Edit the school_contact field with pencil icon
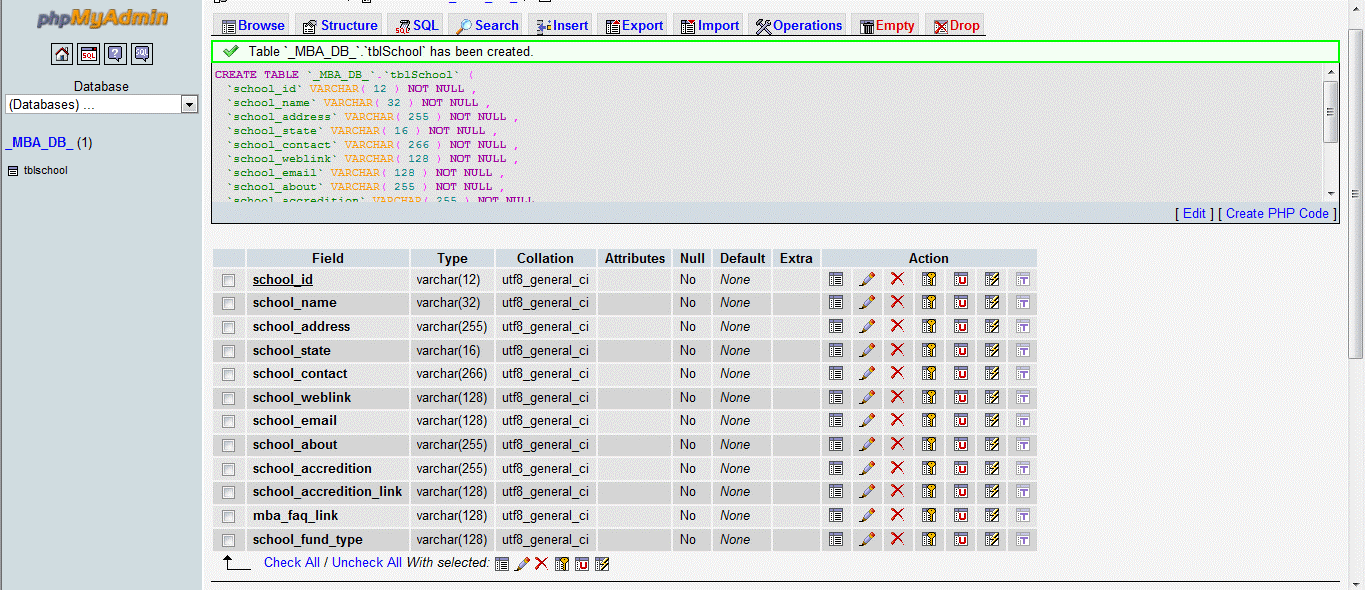The height and width of the screenshot is (590, 1366). (x=867, y=374)
